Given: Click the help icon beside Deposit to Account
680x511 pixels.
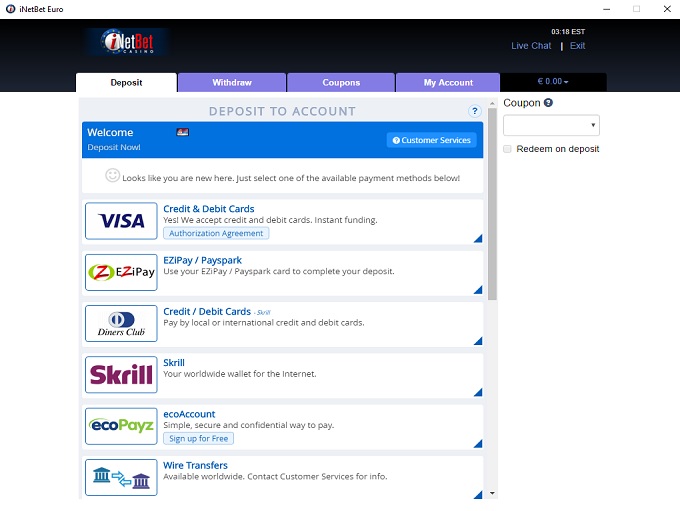Looking at the screenshot, I should click(475, 111).
